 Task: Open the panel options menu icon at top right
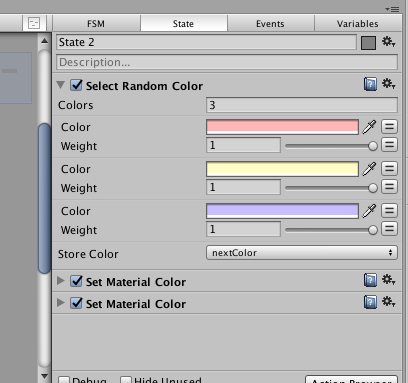tap(392, 9)
